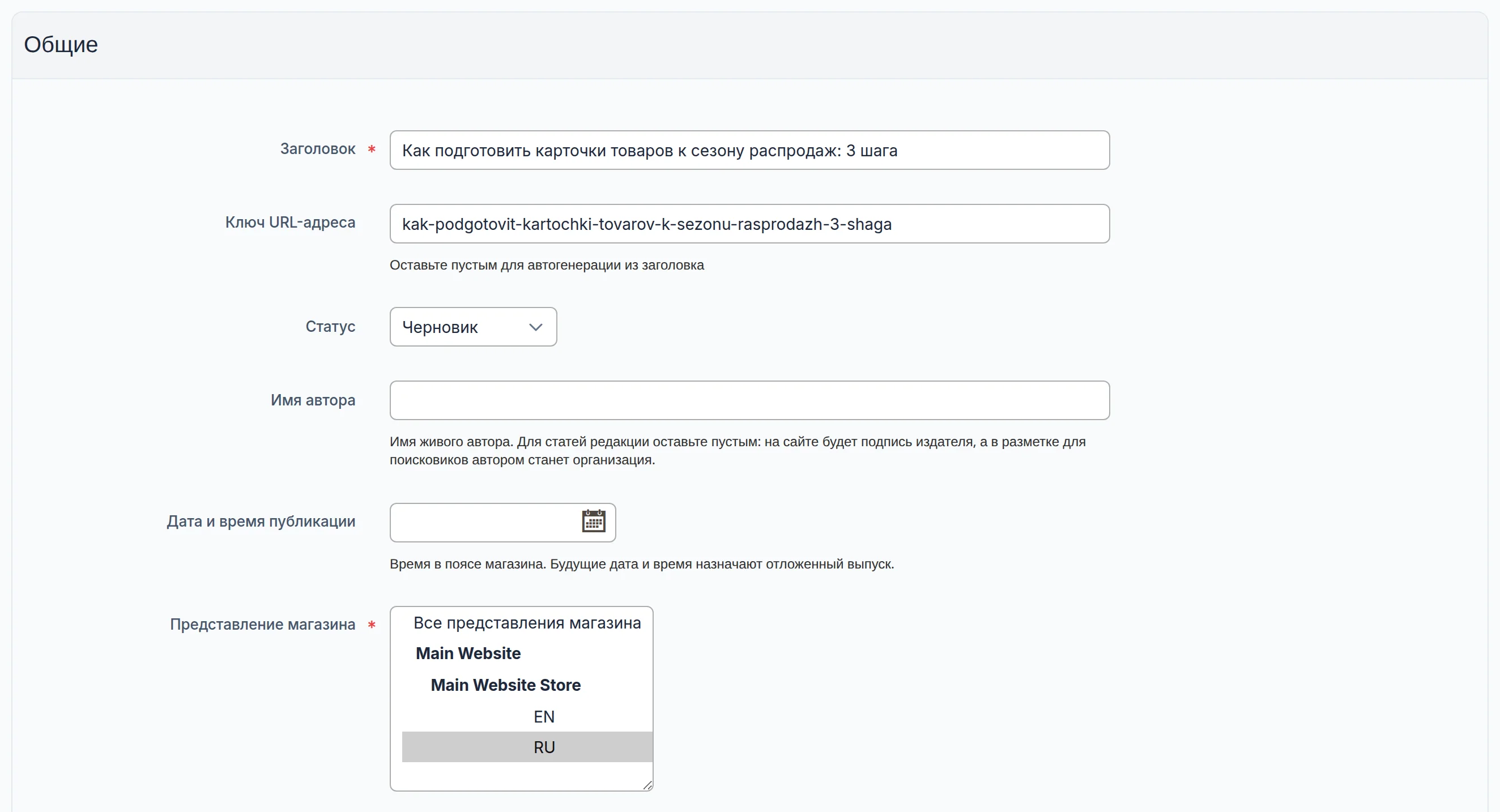Click the empty Имя автора field

click(x=749, y=400)
